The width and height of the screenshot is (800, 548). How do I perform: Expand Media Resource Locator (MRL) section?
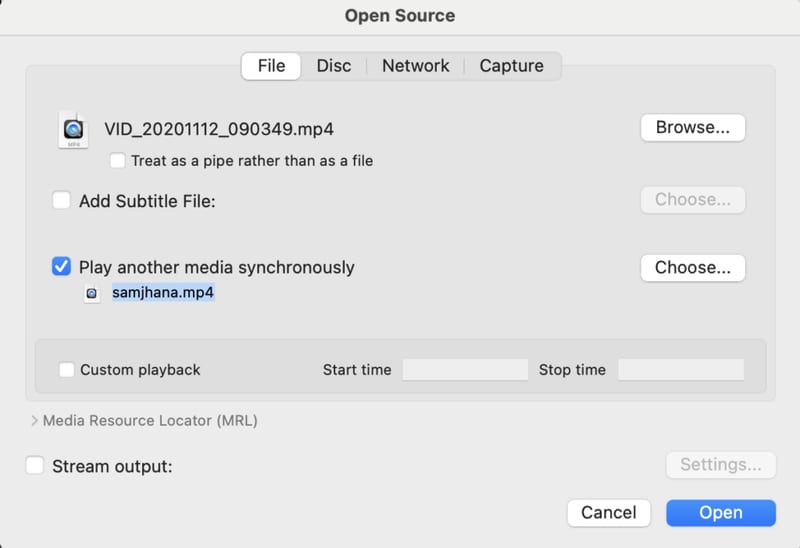(34, 420)
